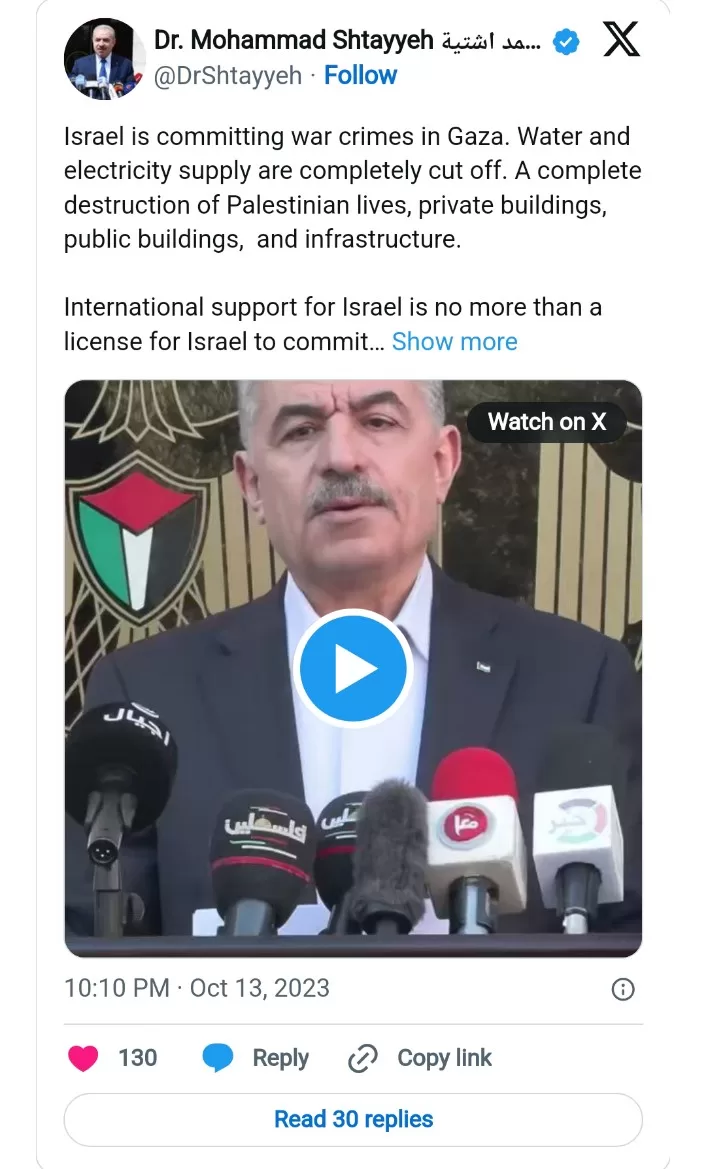This screenshot has width=706, height=1169.
Task: Click the Reply text label
Action: [280, 1058]
